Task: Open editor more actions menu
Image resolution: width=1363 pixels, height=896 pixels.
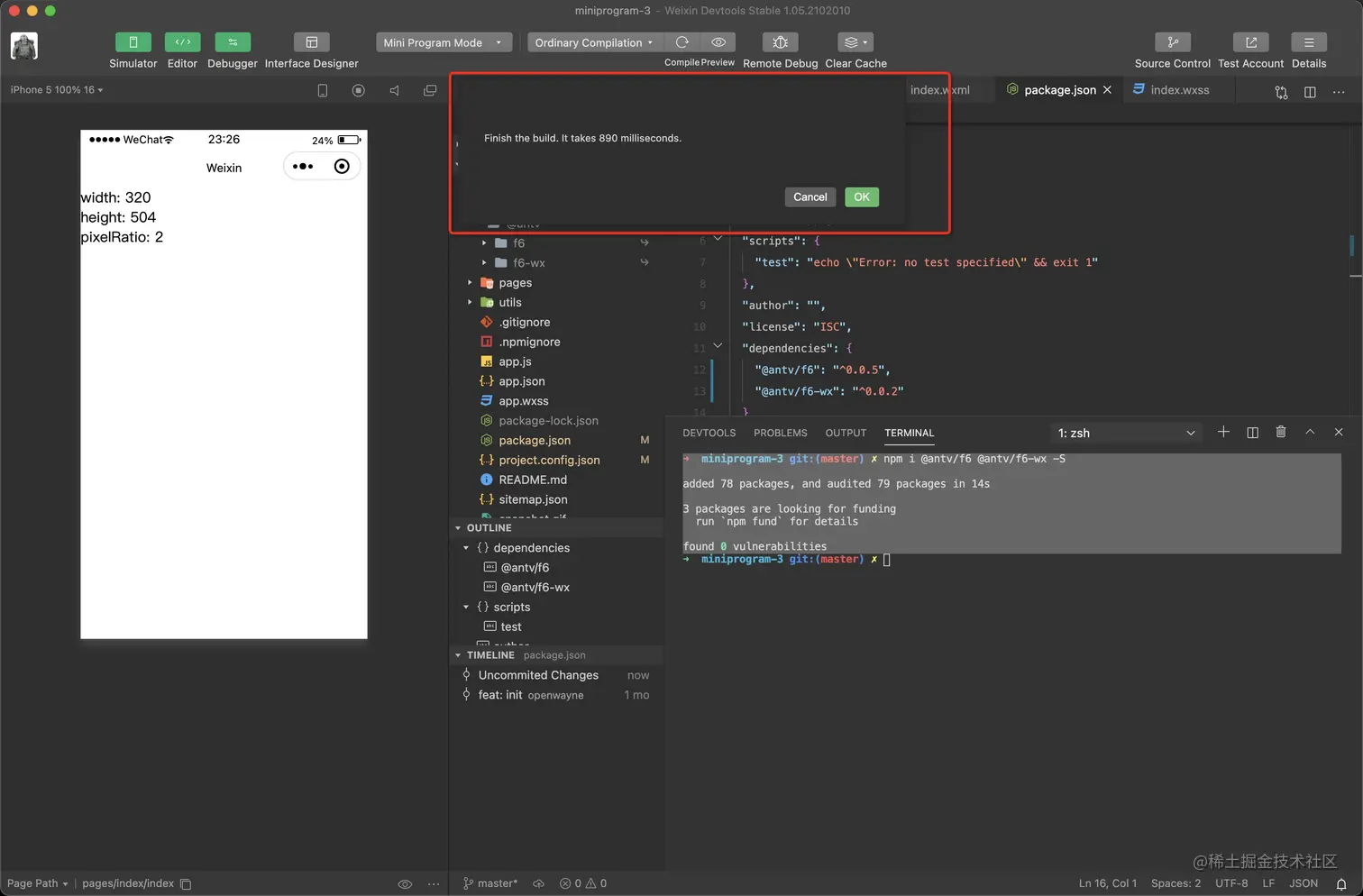Action: click(1339, 92)
